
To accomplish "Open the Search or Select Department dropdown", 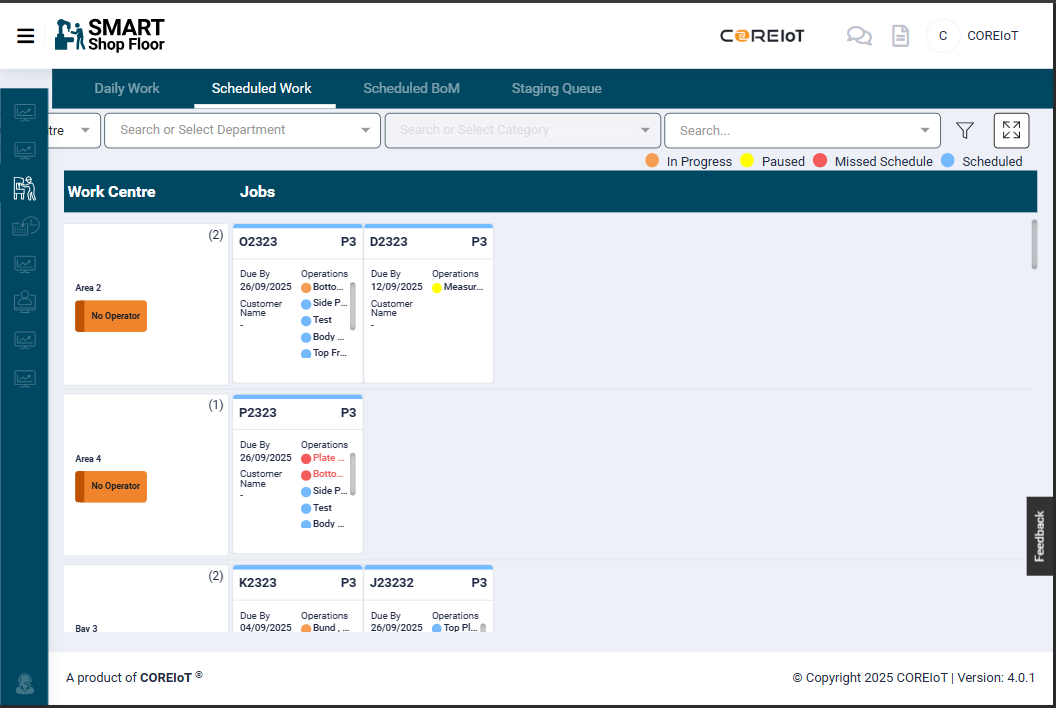I will [242, 130].
